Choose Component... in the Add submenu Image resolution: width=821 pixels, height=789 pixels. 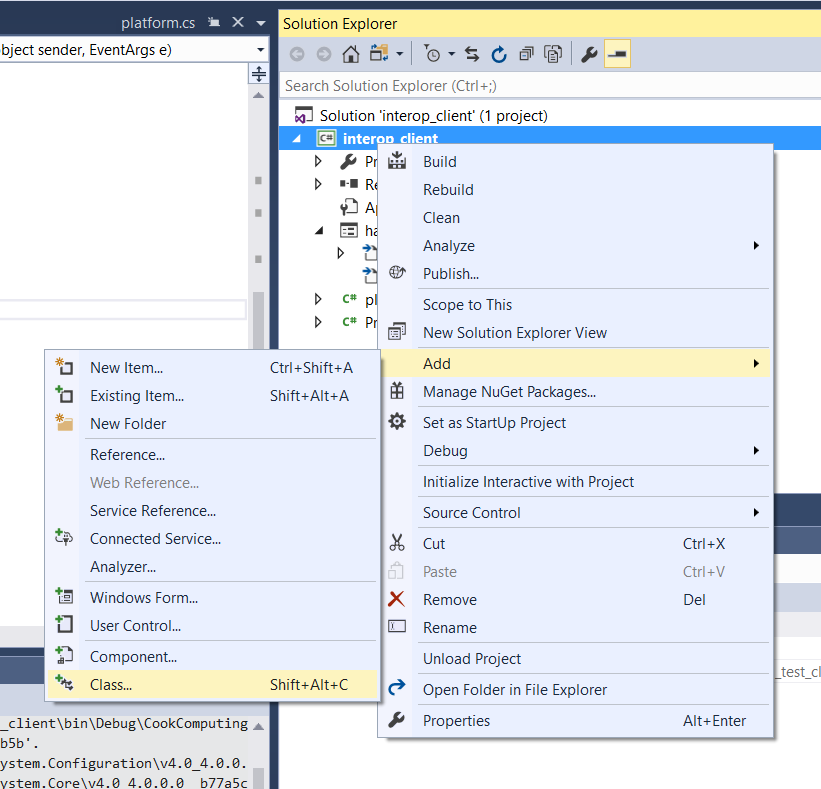click(212, 657)
